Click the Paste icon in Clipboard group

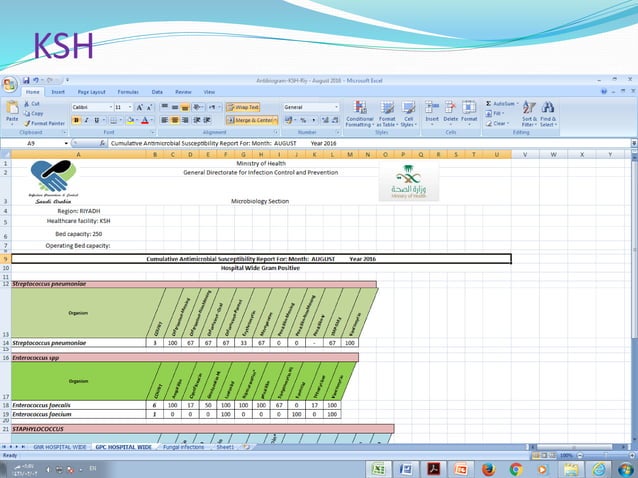coord(12,111)
